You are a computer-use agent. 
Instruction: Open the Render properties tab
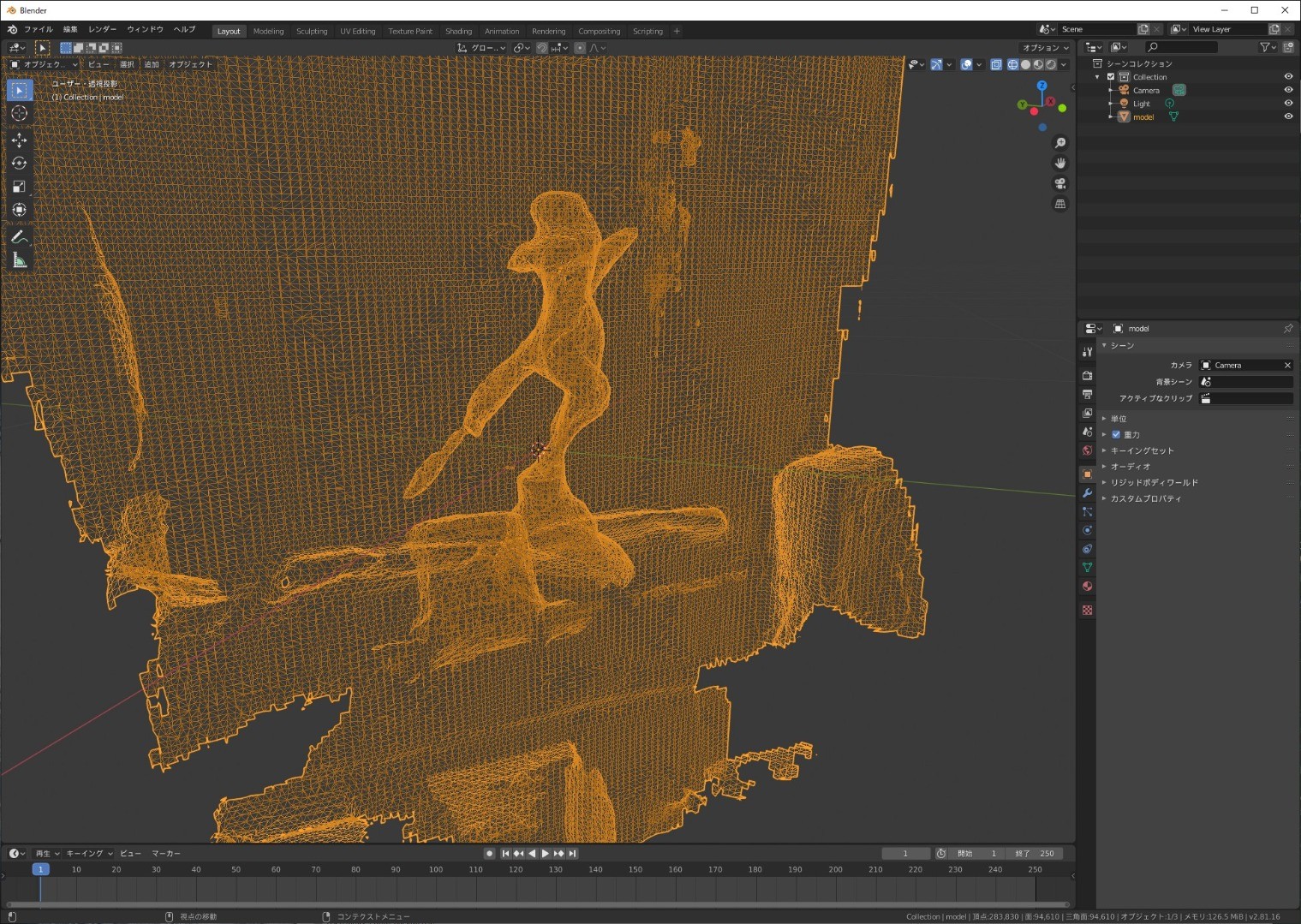[1087, 375]
